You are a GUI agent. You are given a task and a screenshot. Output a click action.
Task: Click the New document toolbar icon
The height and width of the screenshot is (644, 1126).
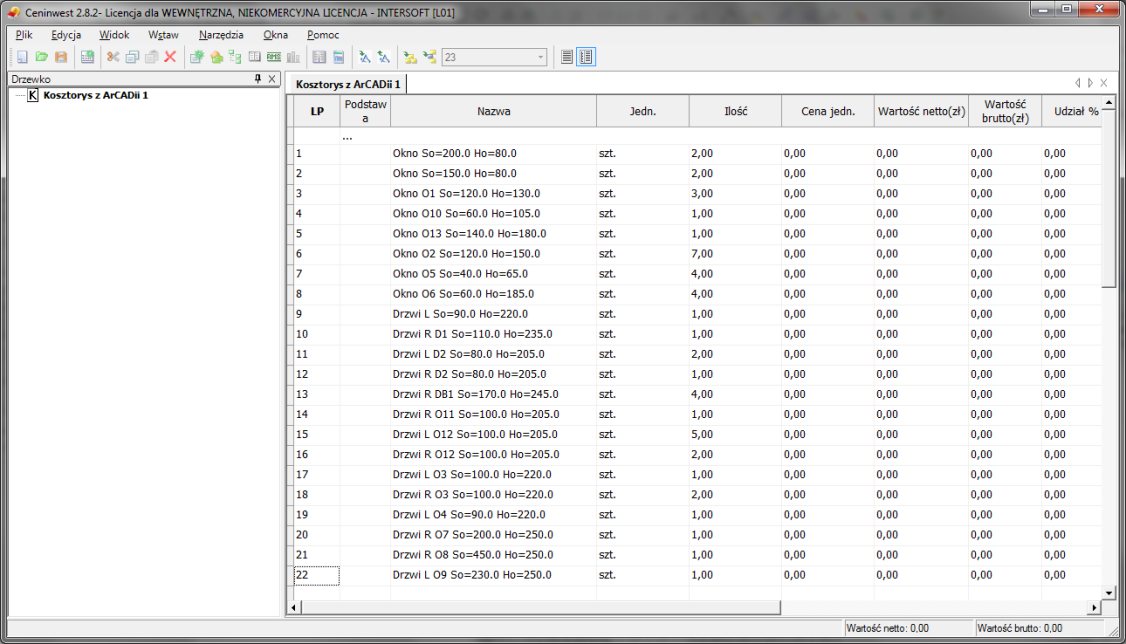click(x=22, y=57)
